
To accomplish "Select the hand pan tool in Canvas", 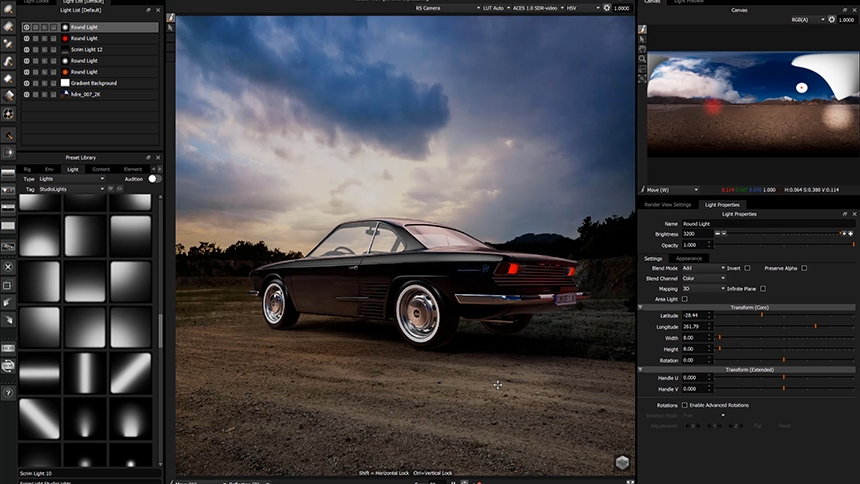I will click(x=642, y=49).
